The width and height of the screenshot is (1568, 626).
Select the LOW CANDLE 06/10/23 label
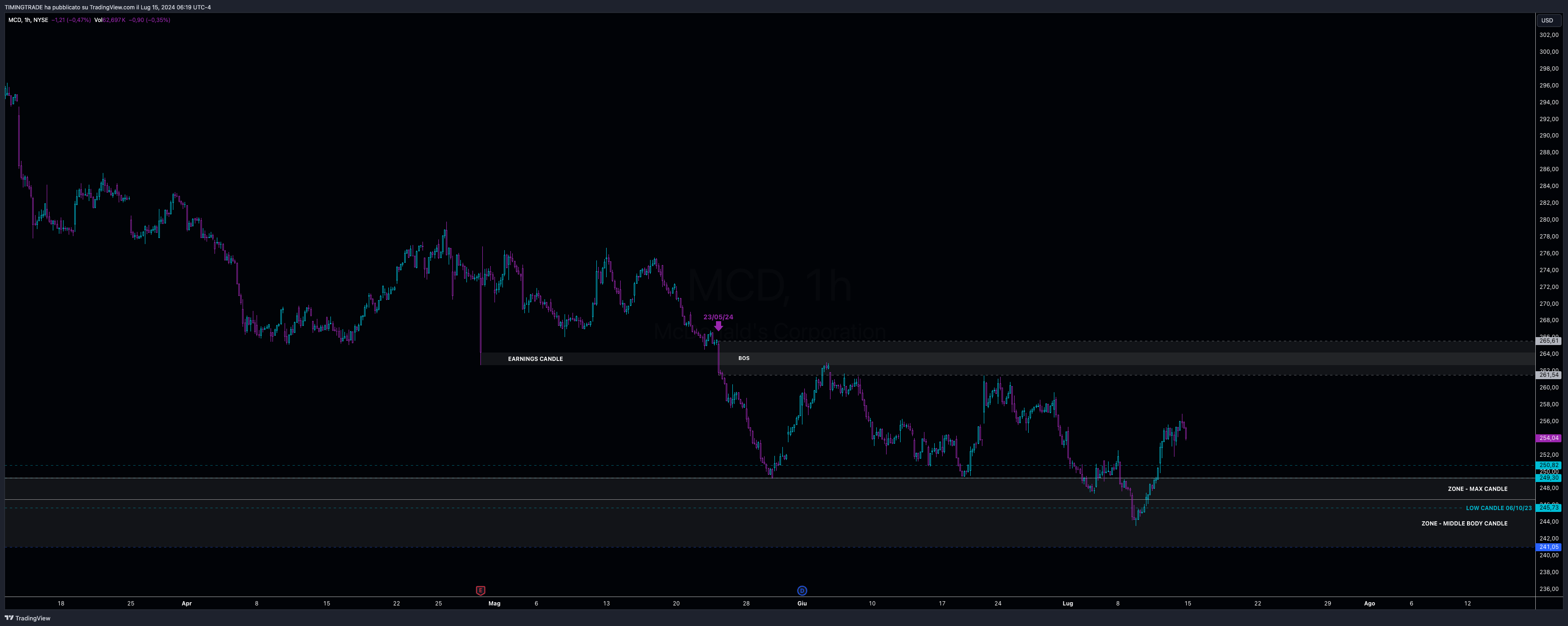(1499, 508)
